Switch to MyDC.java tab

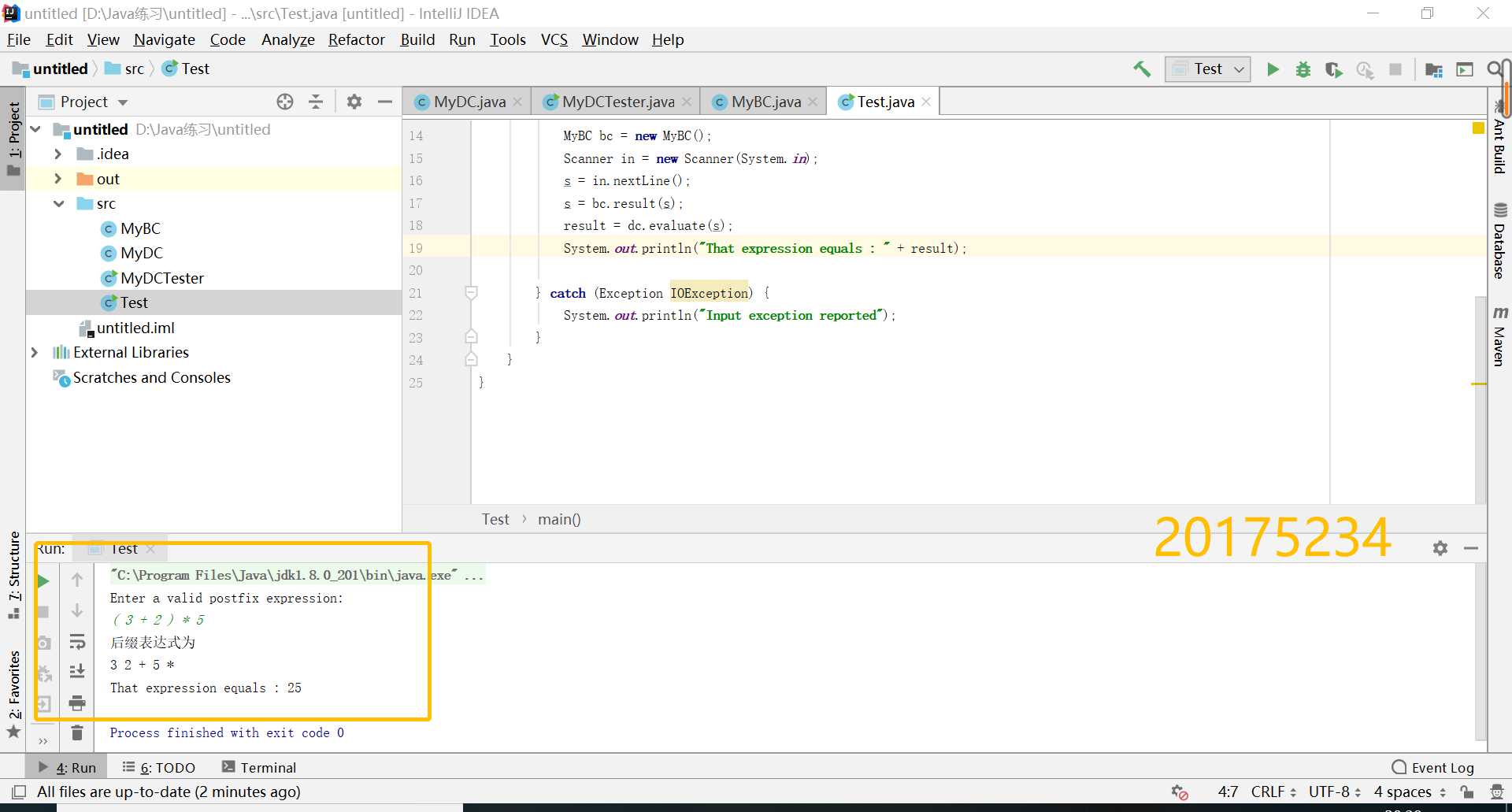coord(469,102)
